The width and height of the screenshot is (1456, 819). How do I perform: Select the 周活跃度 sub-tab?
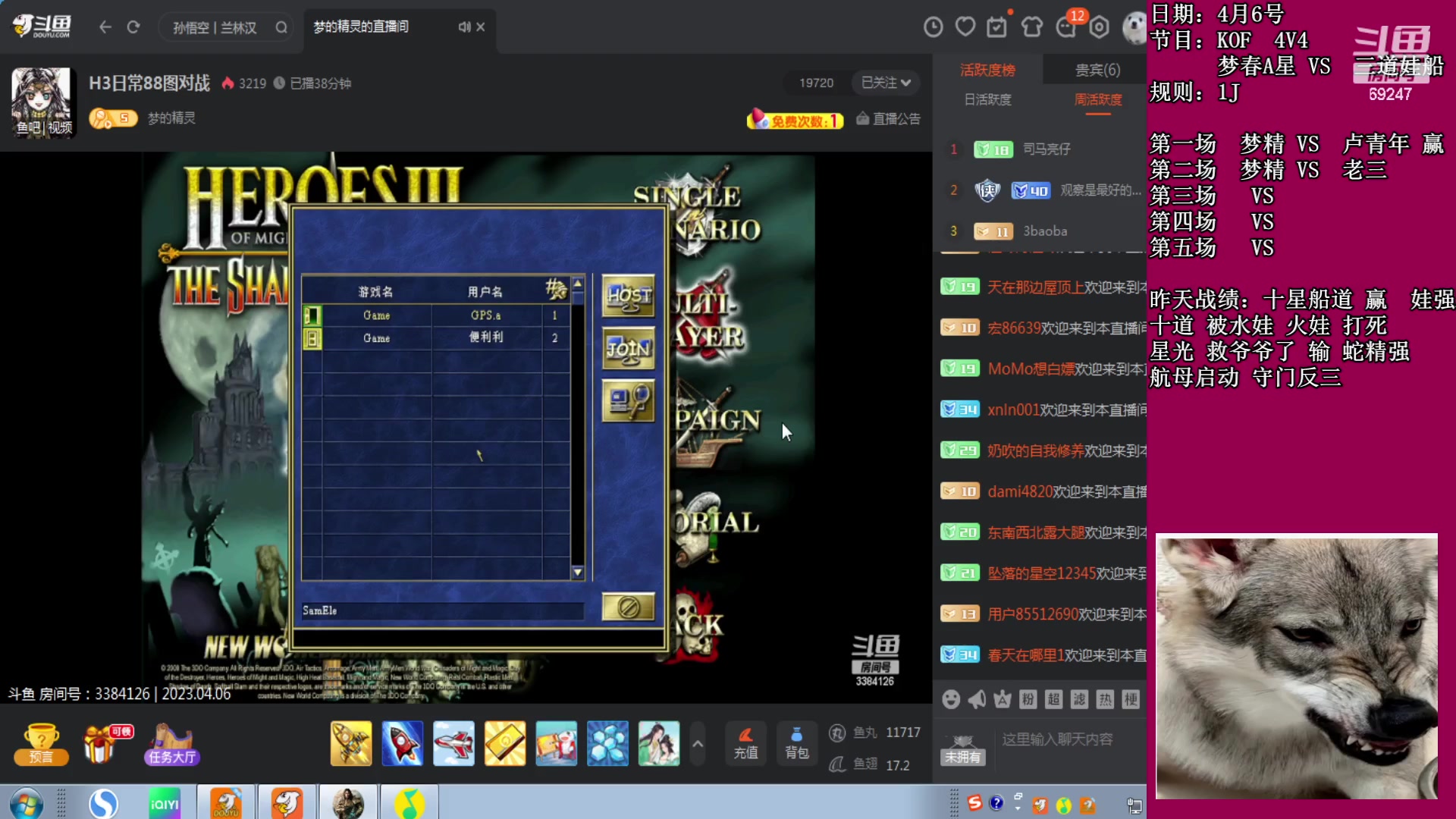pyautogui.click(x=1098, y=99)
